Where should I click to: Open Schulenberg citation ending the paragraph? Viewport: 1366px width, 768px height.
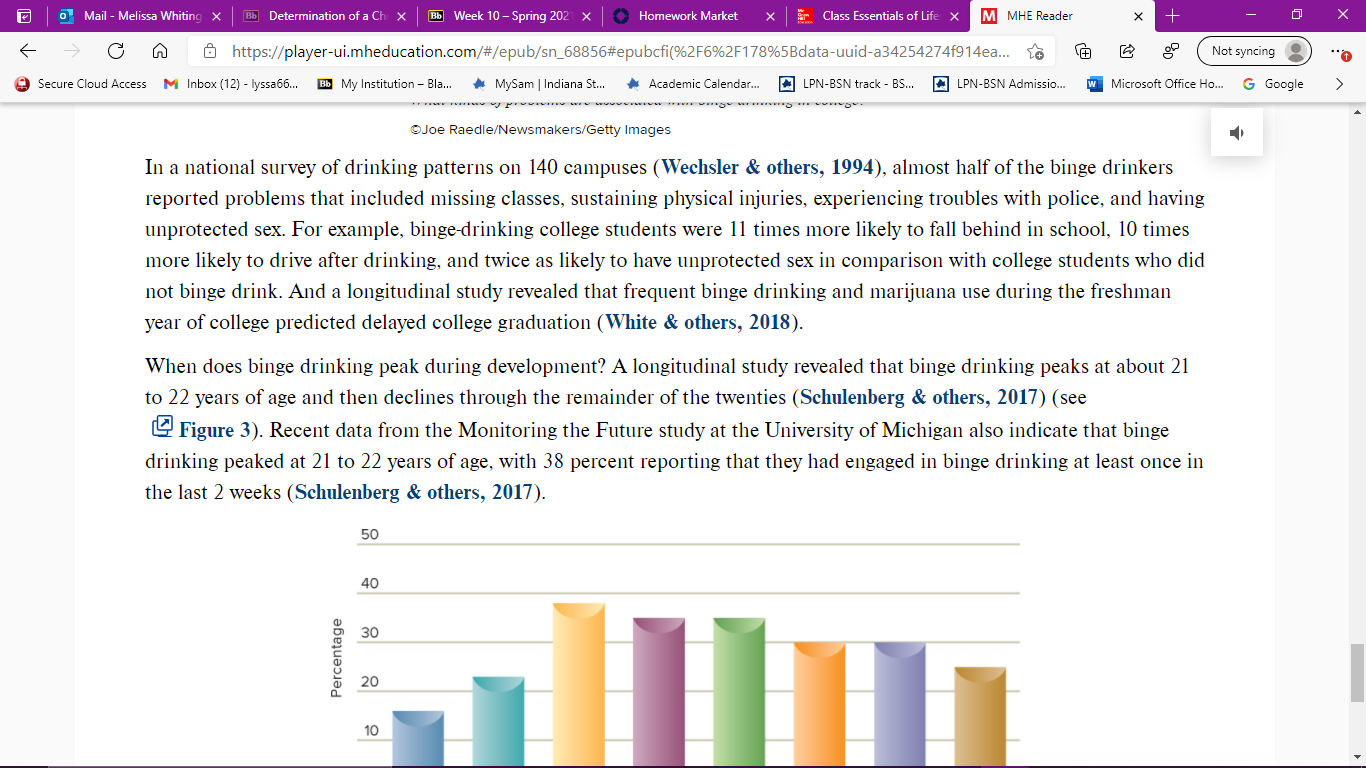point(416,492)
